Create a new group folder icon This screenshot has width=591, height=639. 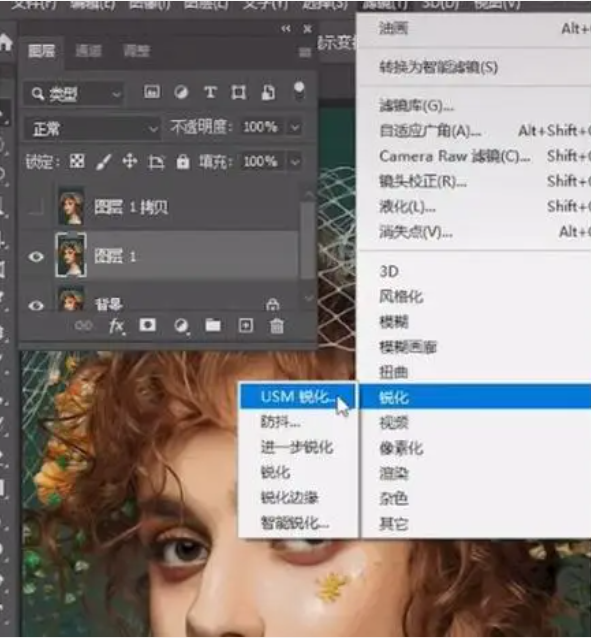tap(213, 326)
